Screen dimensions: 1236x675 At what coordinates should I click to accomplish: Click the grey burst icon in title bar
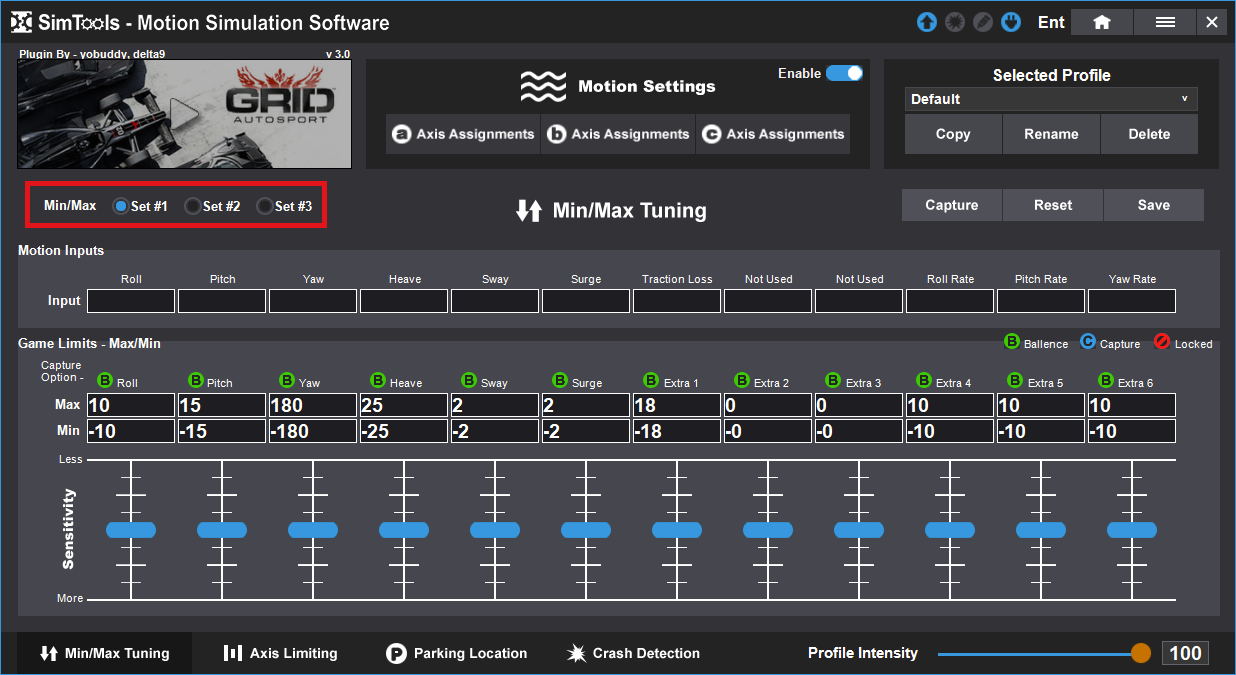[955, 22]
